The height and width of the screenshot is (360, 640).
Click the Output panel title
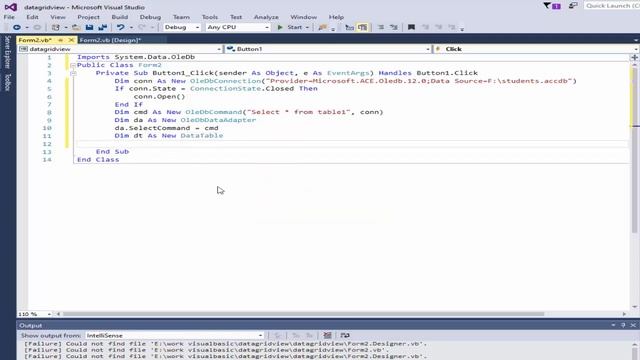[x=31, y=325]
